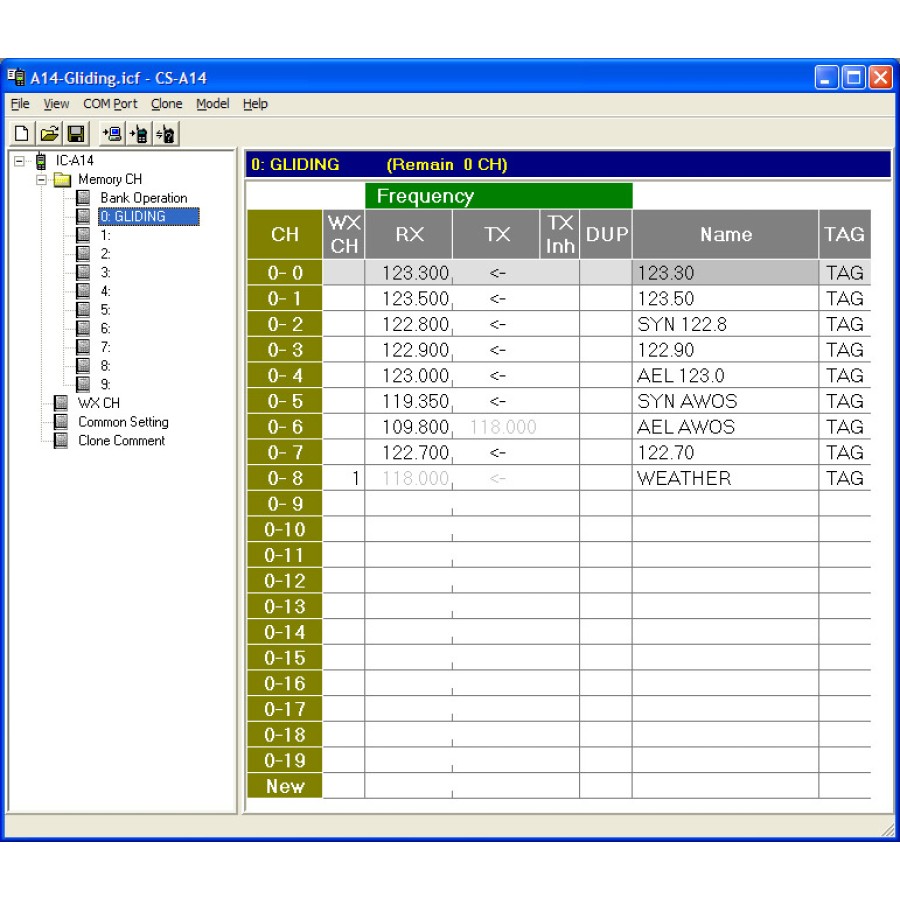Click the empty Name cell in row 0-10

click(x=726, y=530)
